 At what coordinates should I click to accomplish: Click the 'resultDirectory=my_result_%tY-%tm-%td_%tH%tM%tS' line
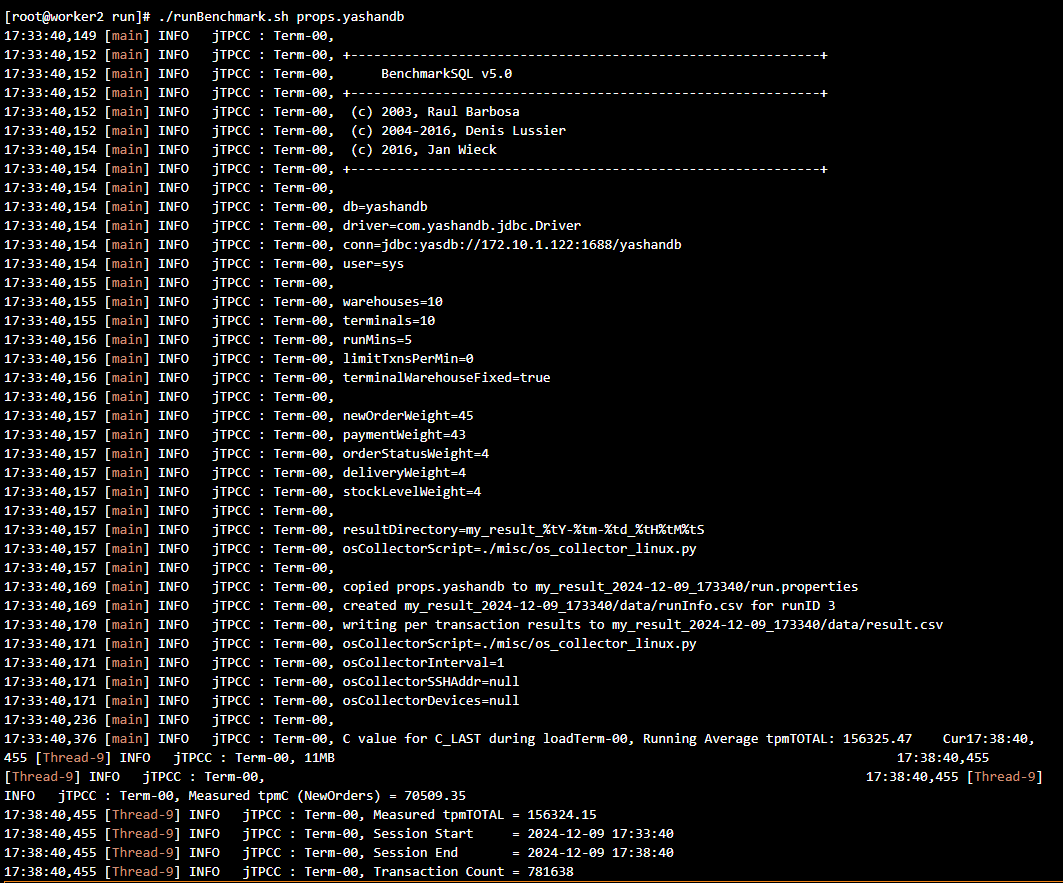pyautogui.click(x=523, y=529)
